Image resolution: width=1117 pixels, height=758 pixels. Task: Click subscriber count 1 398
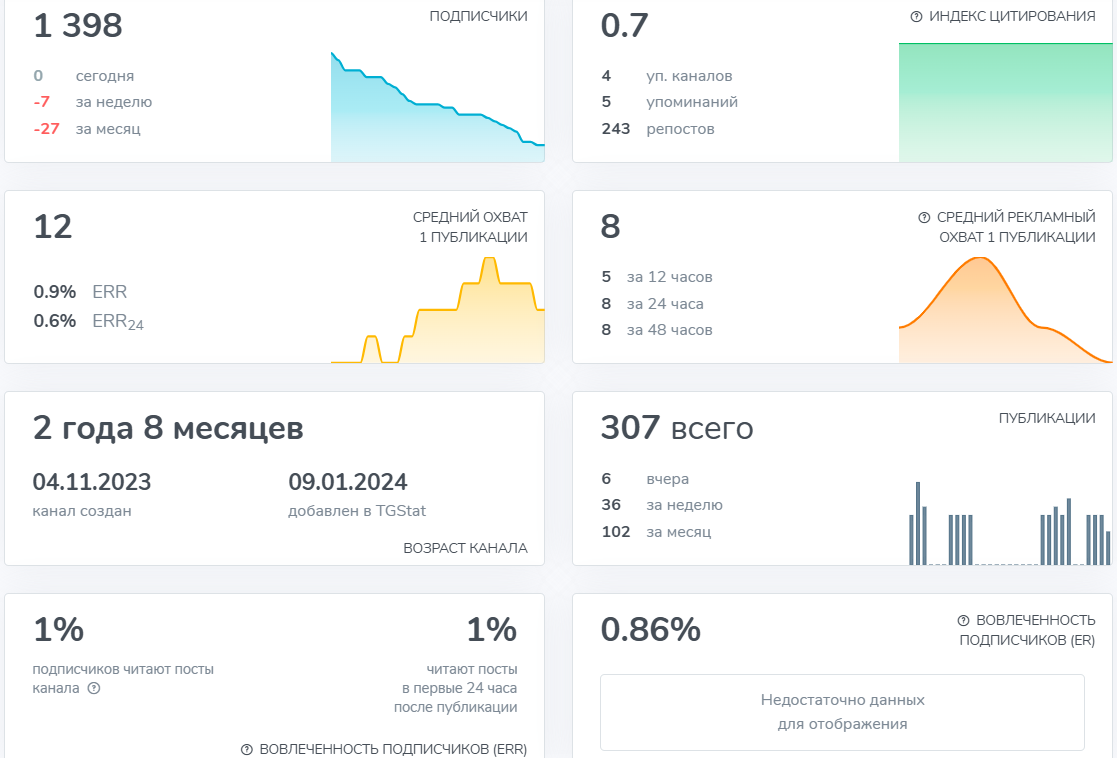point(78,26)
